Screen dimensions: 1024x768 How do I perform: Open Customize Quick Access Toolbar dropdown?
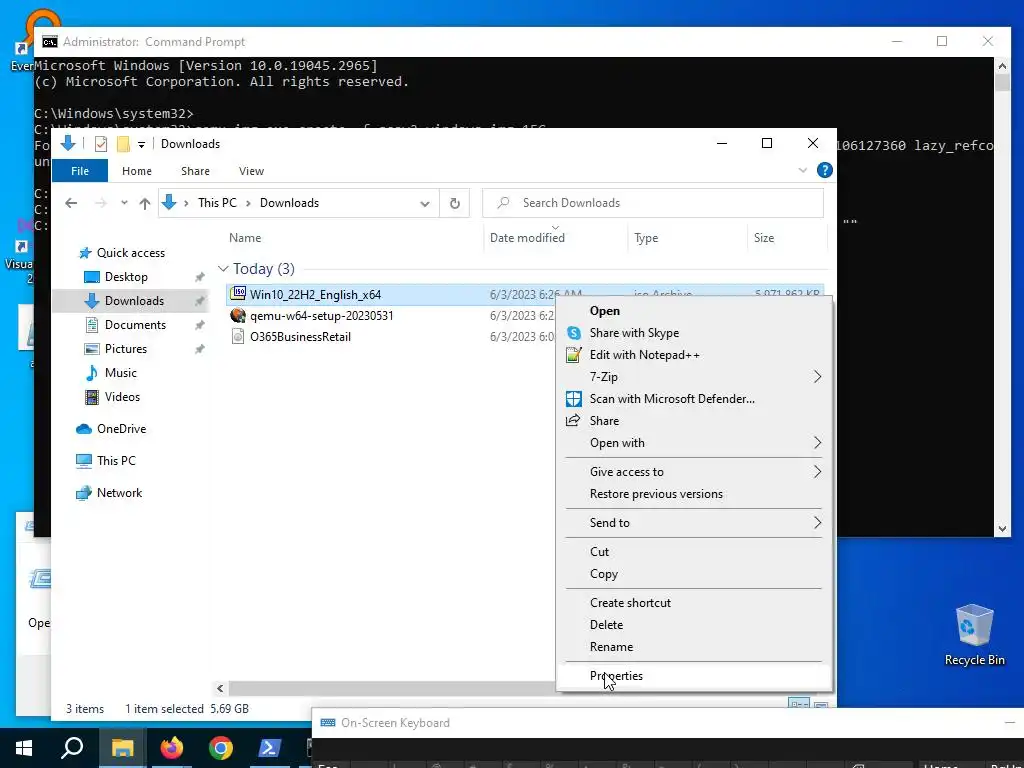click(141, 144)
